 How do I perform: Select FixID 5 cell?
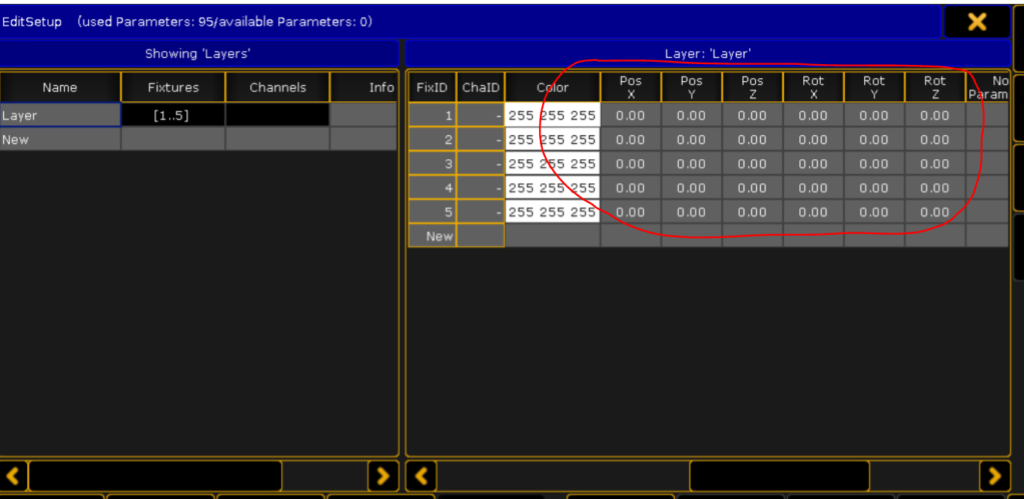pos(432,212)
